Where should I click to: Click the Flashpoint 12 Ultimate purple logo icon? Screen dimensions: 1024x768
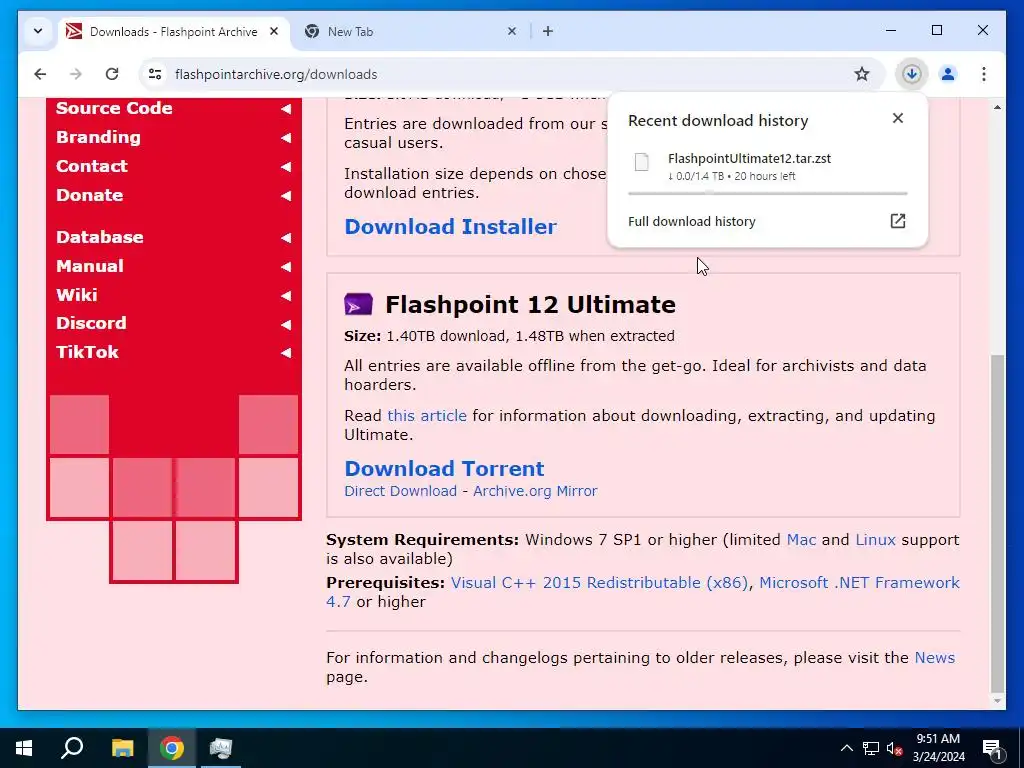tap(358, 304)
